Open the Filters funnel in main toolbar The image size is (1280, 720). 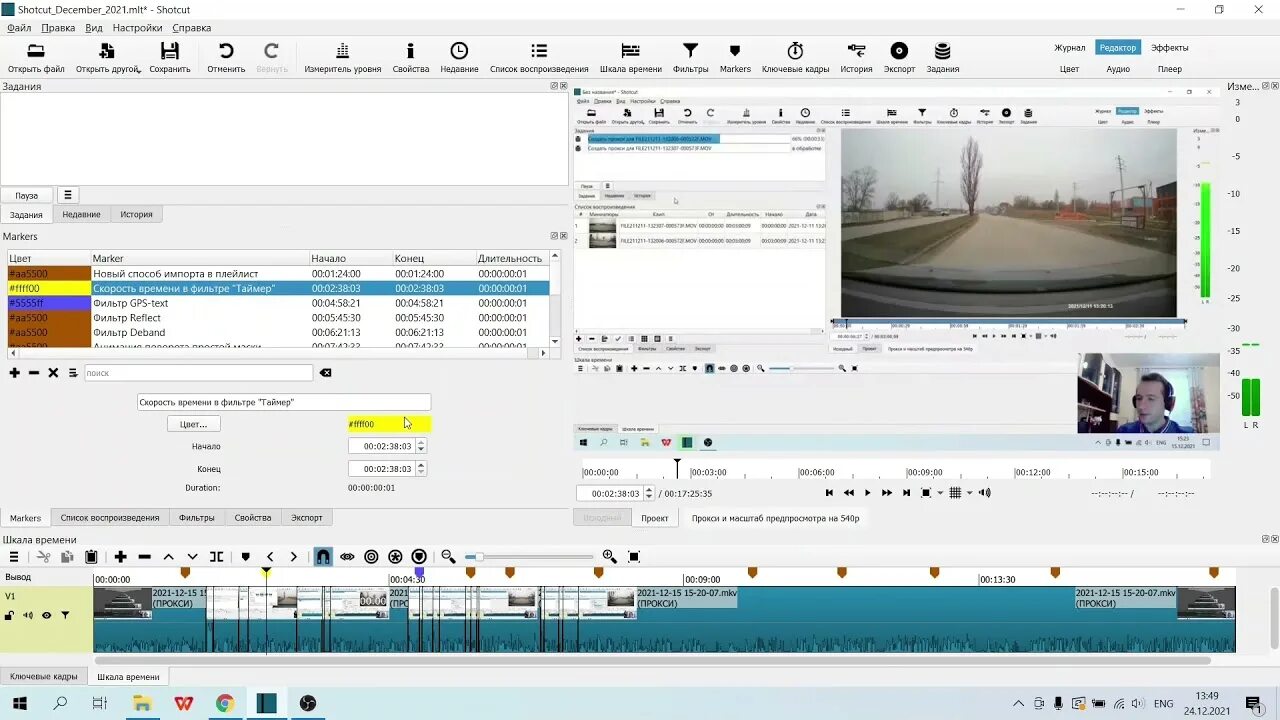pyautogui.click(x=690, y=58)
